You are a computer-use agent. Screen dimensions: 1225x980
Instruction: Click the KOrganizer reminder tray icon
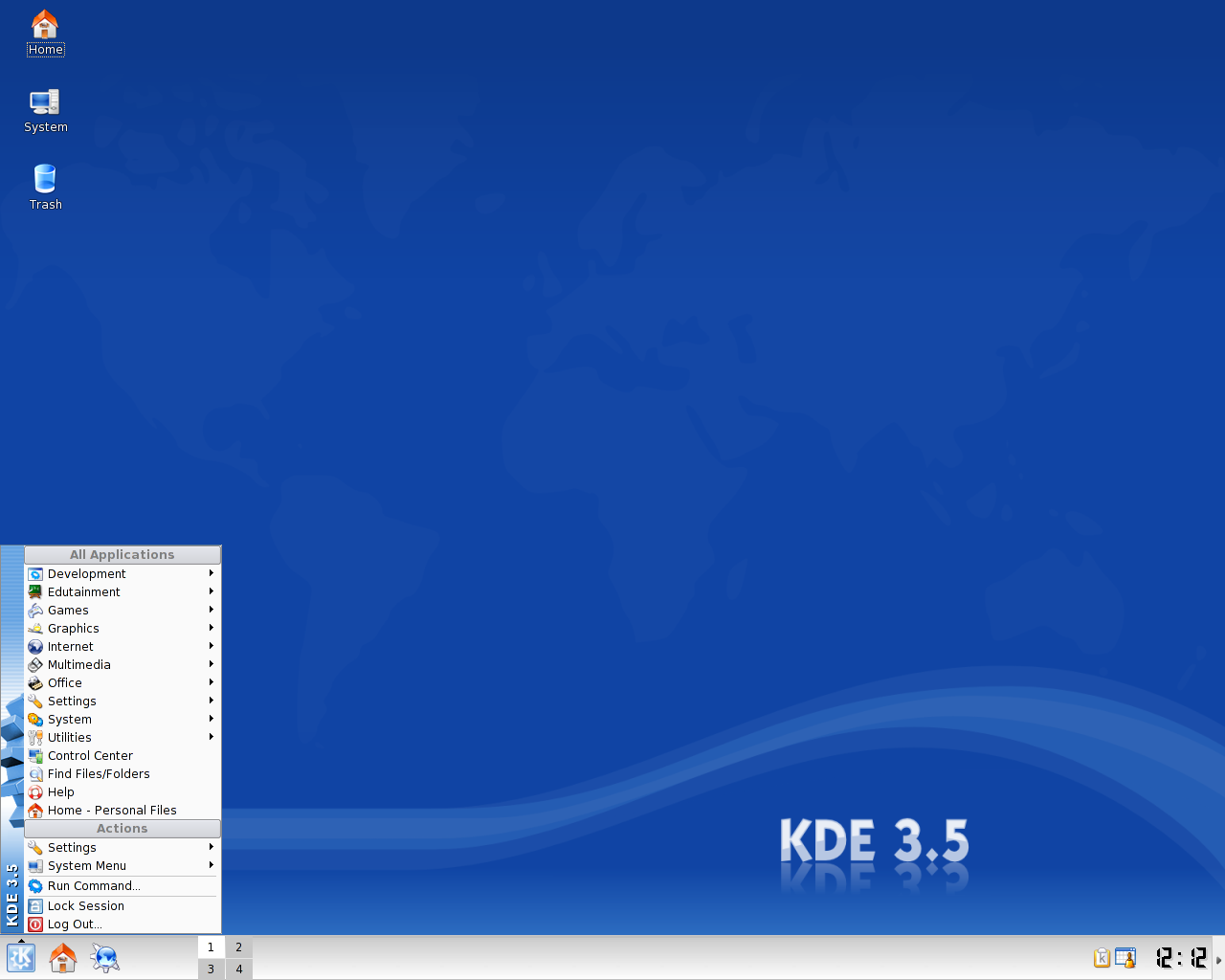(x=1125, y=958)
